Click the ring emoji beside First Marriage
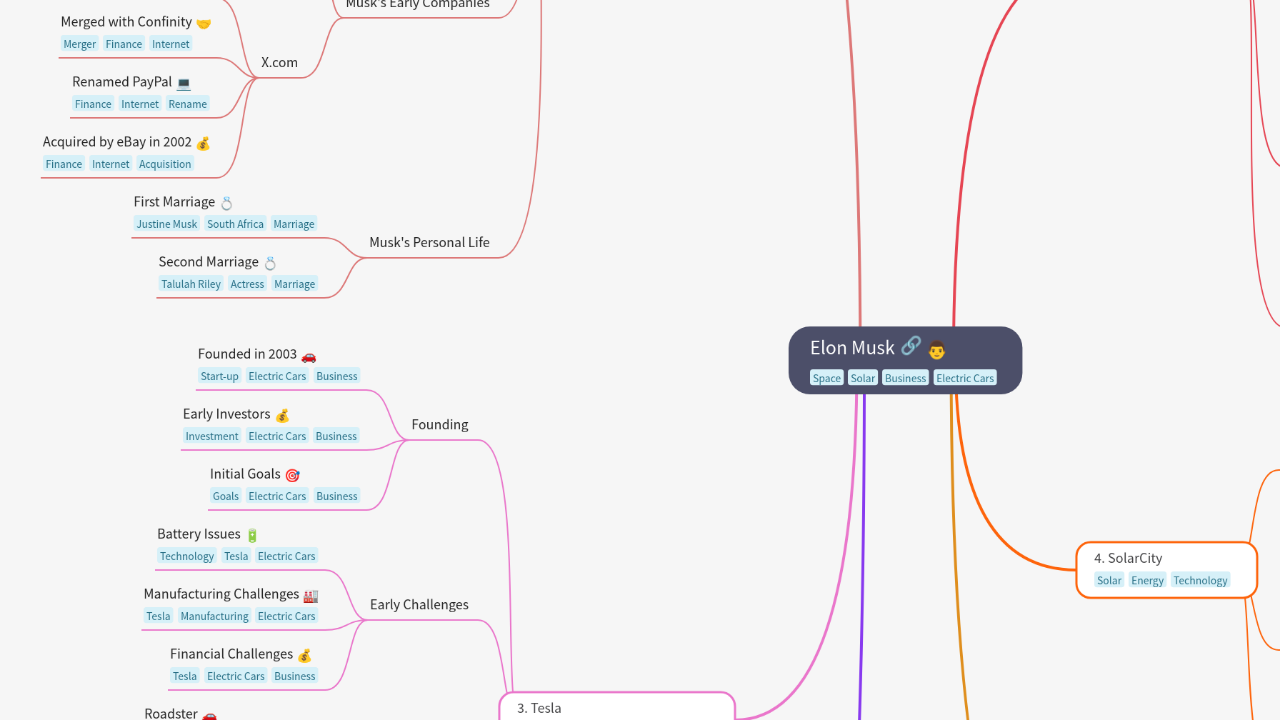 pyautogui.click(x=226, y=203)
